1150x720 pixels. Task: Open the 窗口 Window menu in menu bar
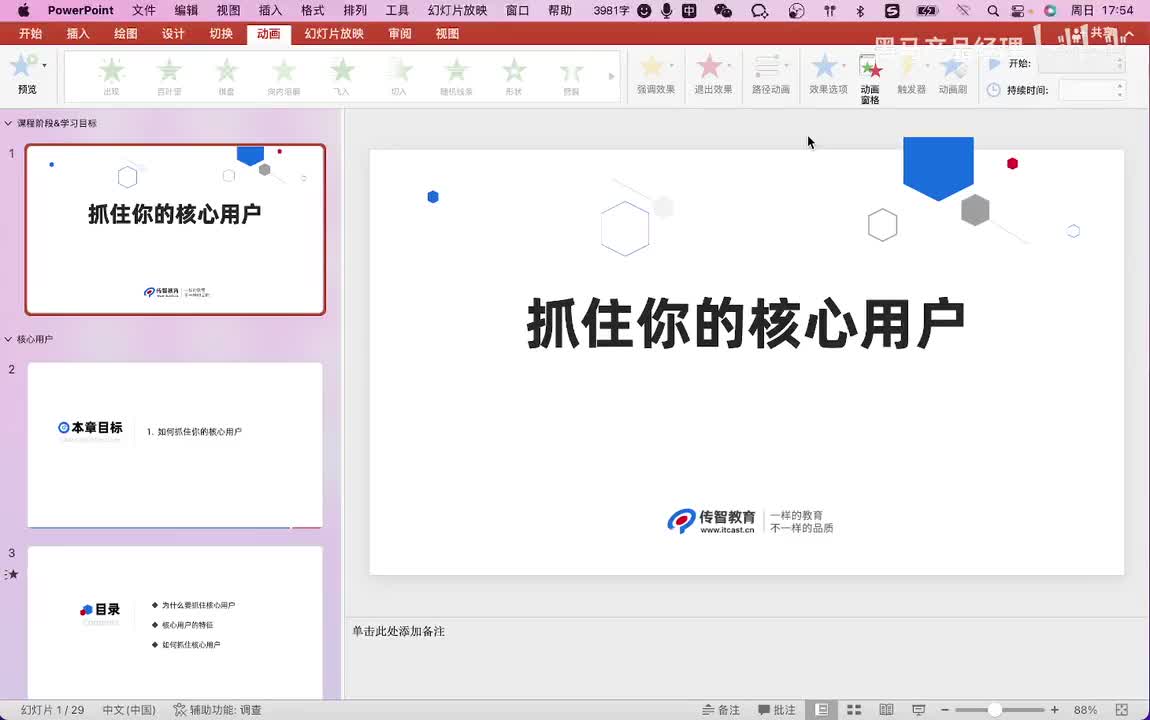click(518, 10)
